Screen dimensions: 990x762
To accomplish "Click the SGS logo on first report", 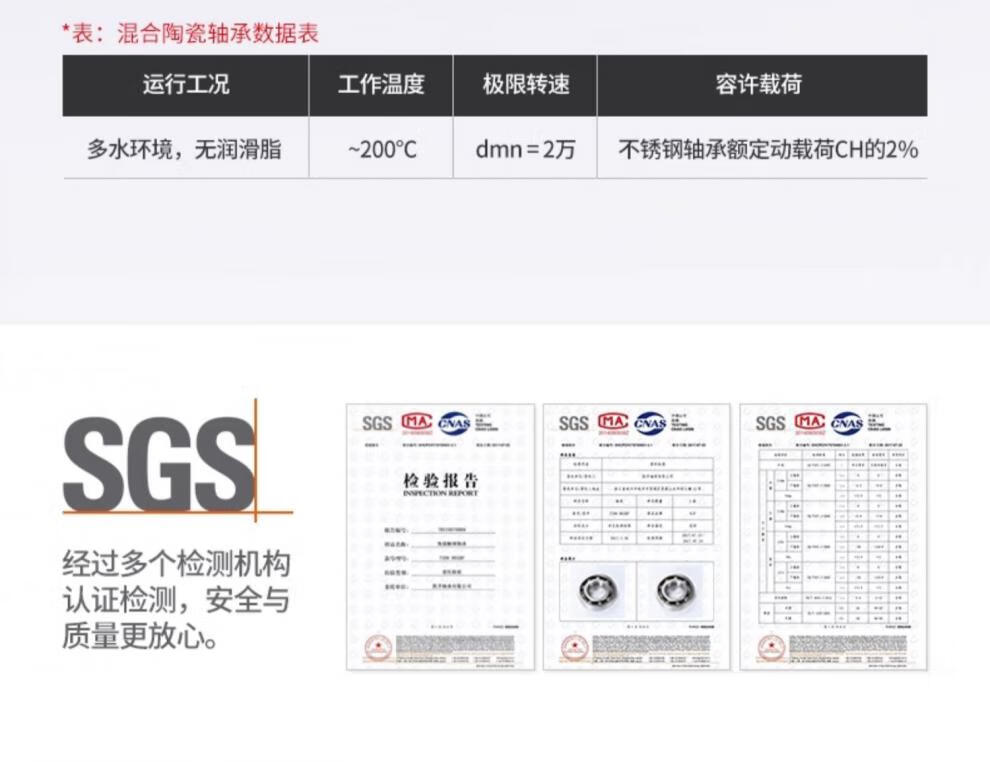I will click(377, 423).
